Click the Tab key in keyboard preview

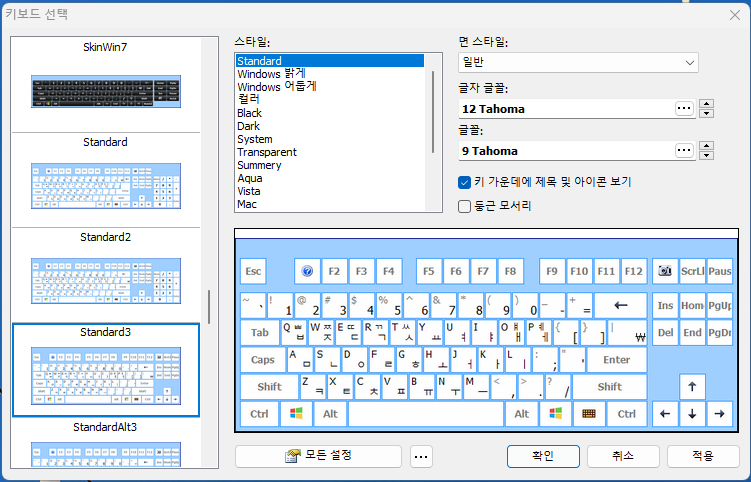(260, 333)
